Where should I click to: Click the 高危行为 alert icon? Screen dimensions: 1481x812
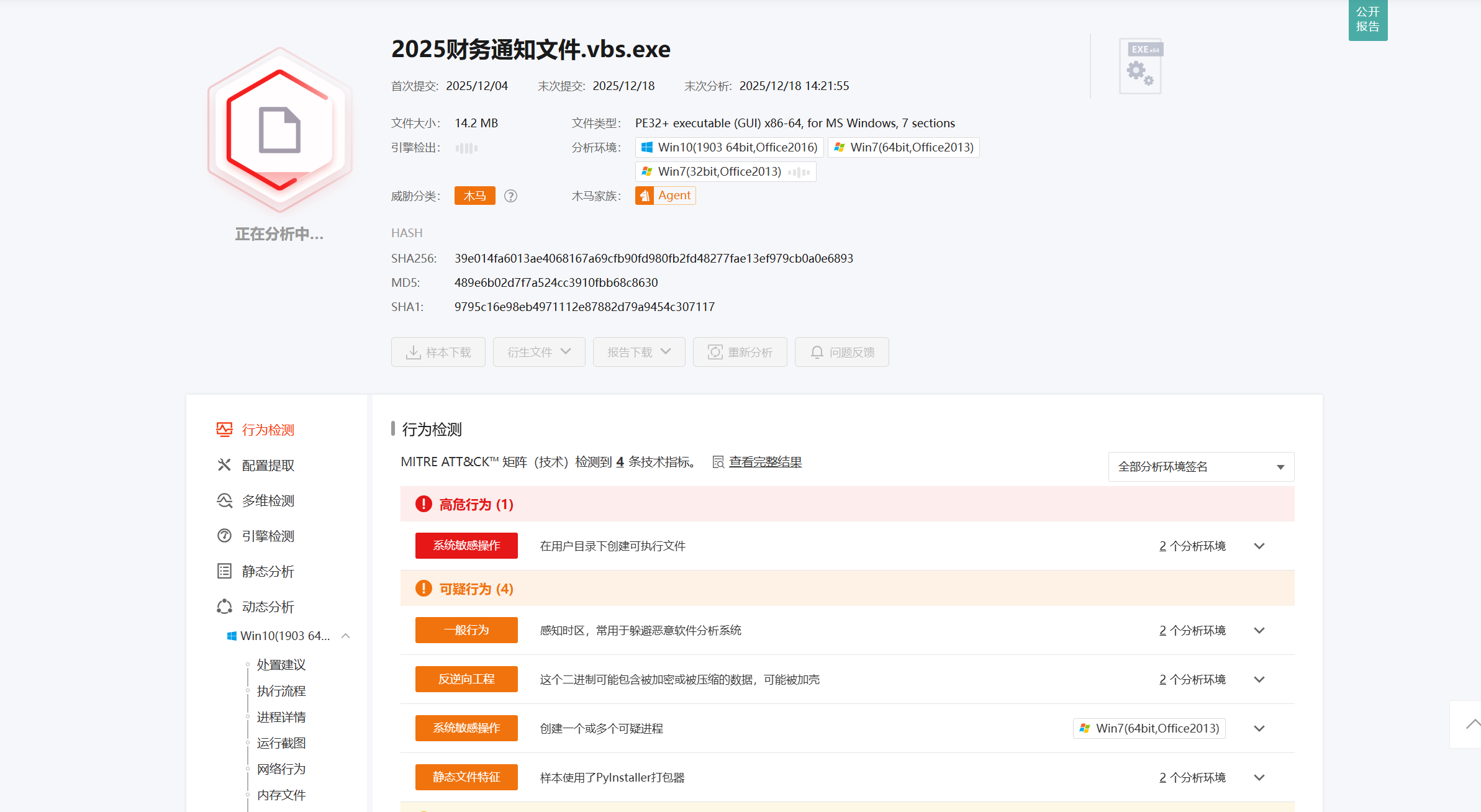[x=423, y=504]
